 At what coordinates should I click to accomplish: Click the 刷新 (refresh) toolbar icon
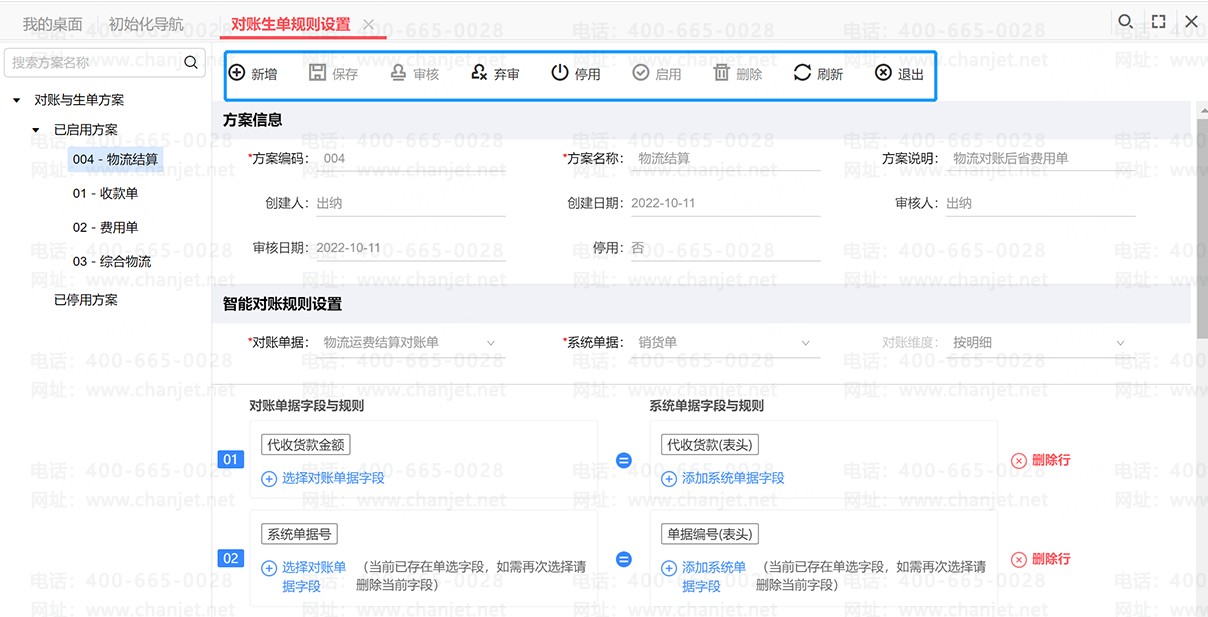802,73
